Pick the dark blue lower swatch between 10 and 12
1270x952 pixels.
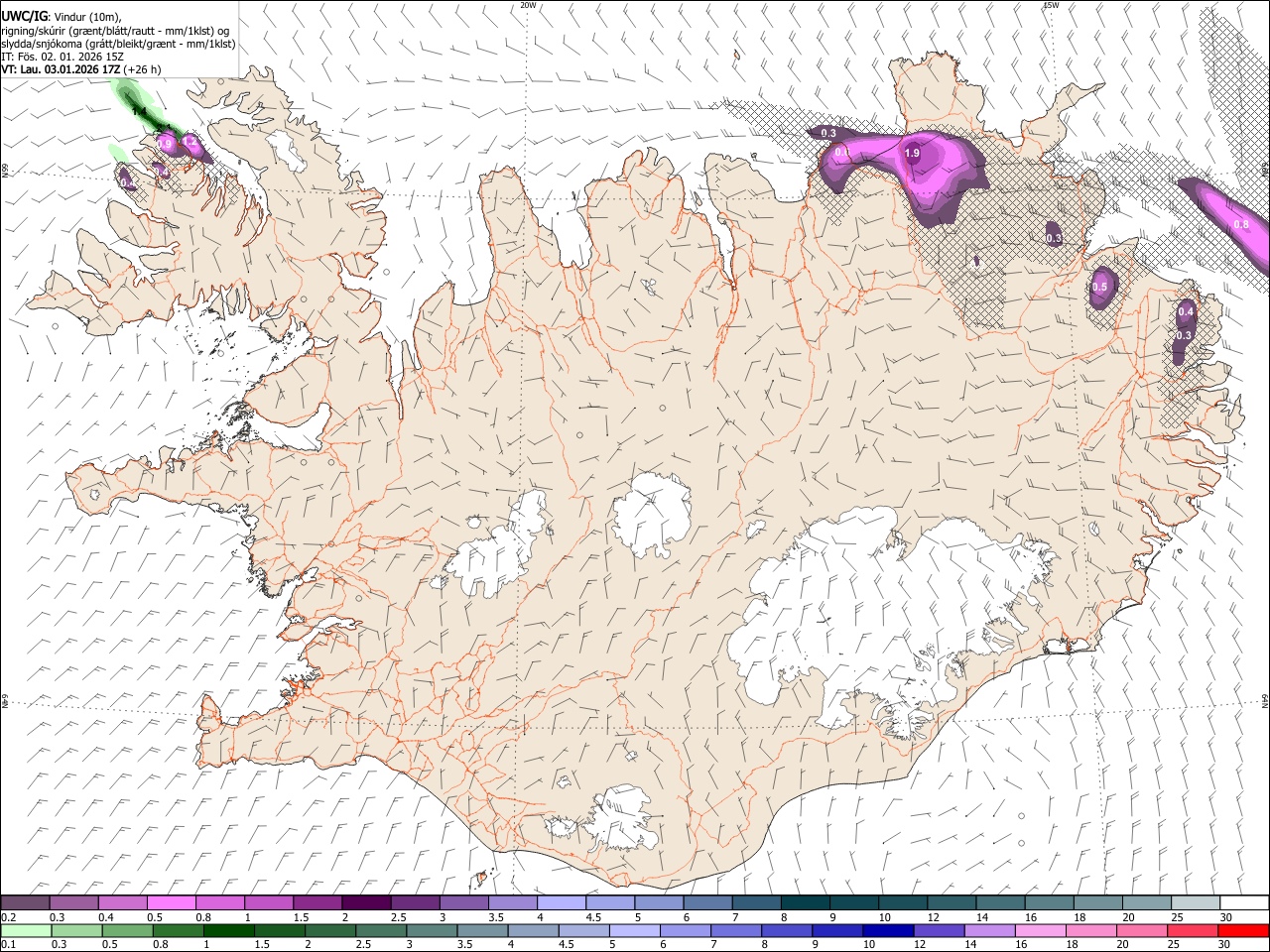click(x=889, y=930)
